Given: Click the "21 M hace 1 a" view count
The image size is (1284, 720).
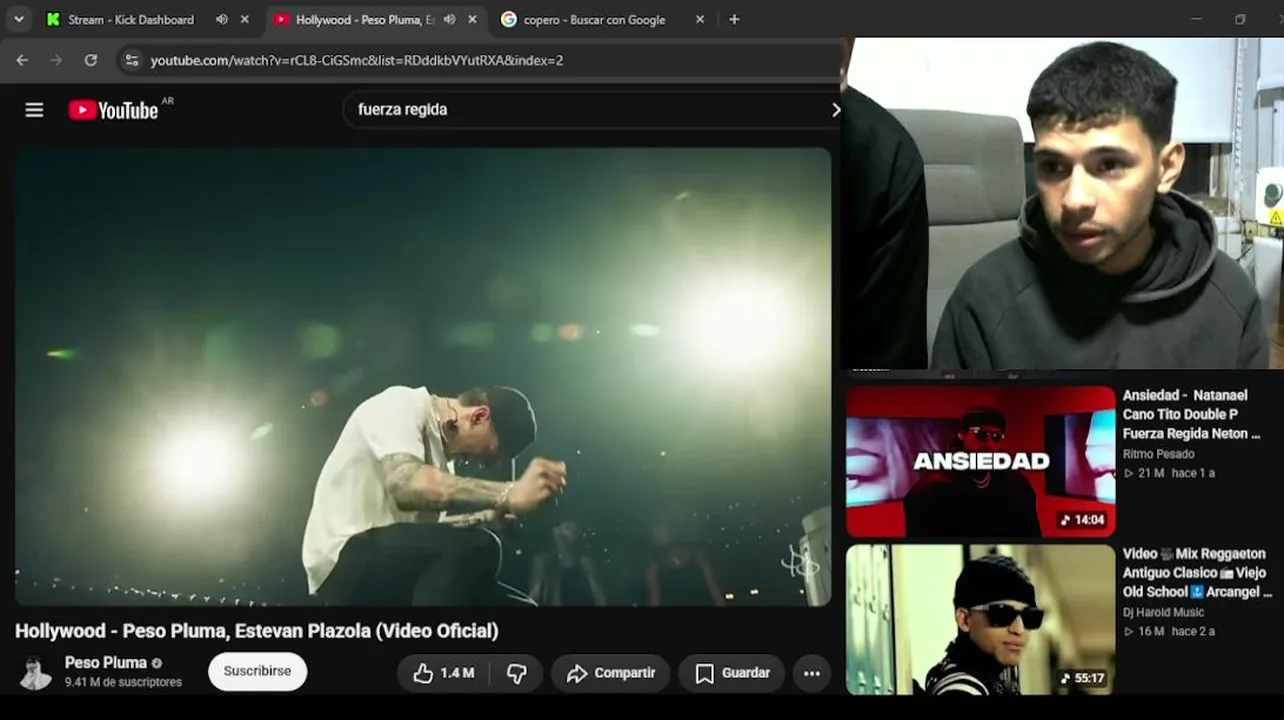Looking at the screenshot, I should coord(1169,473).
